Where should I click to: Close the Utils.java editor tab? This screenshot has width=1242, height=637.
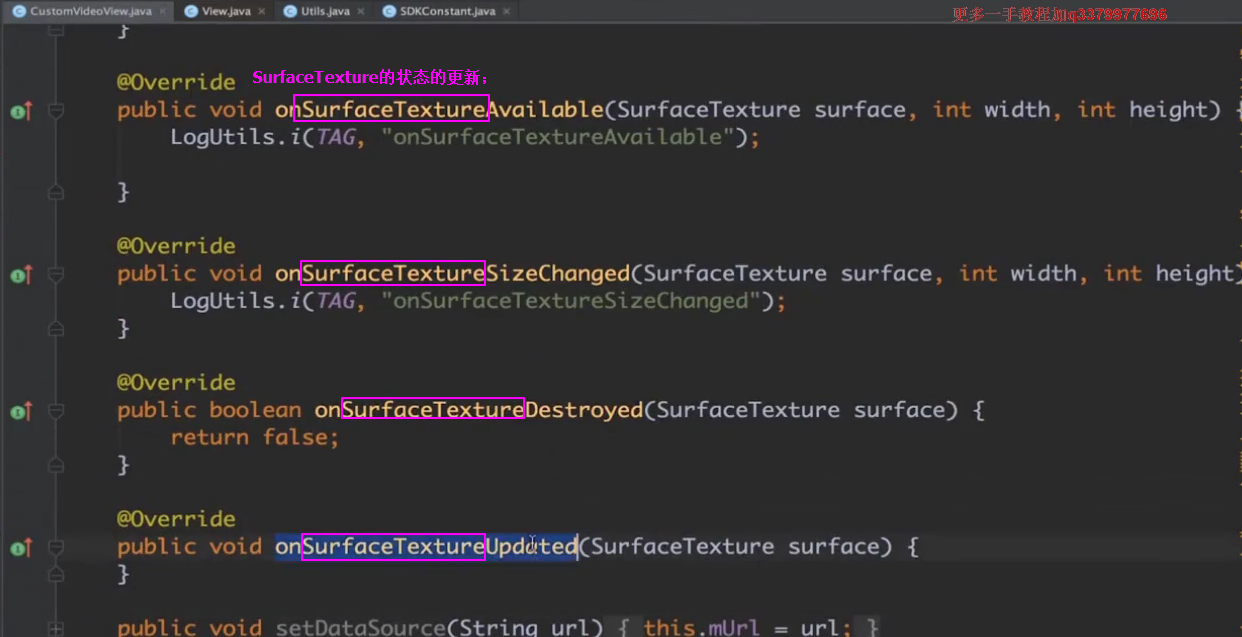point(360,11)
